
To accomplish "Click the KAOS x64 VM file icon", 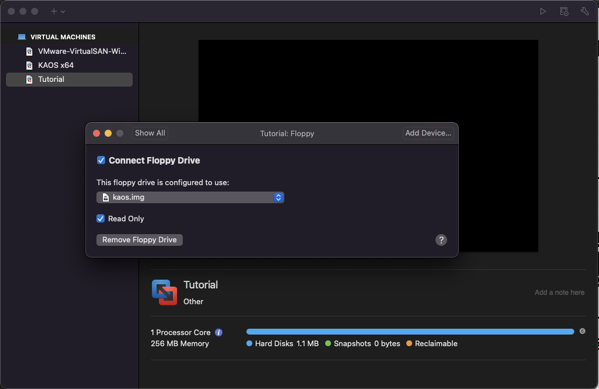I will point(29,65).
